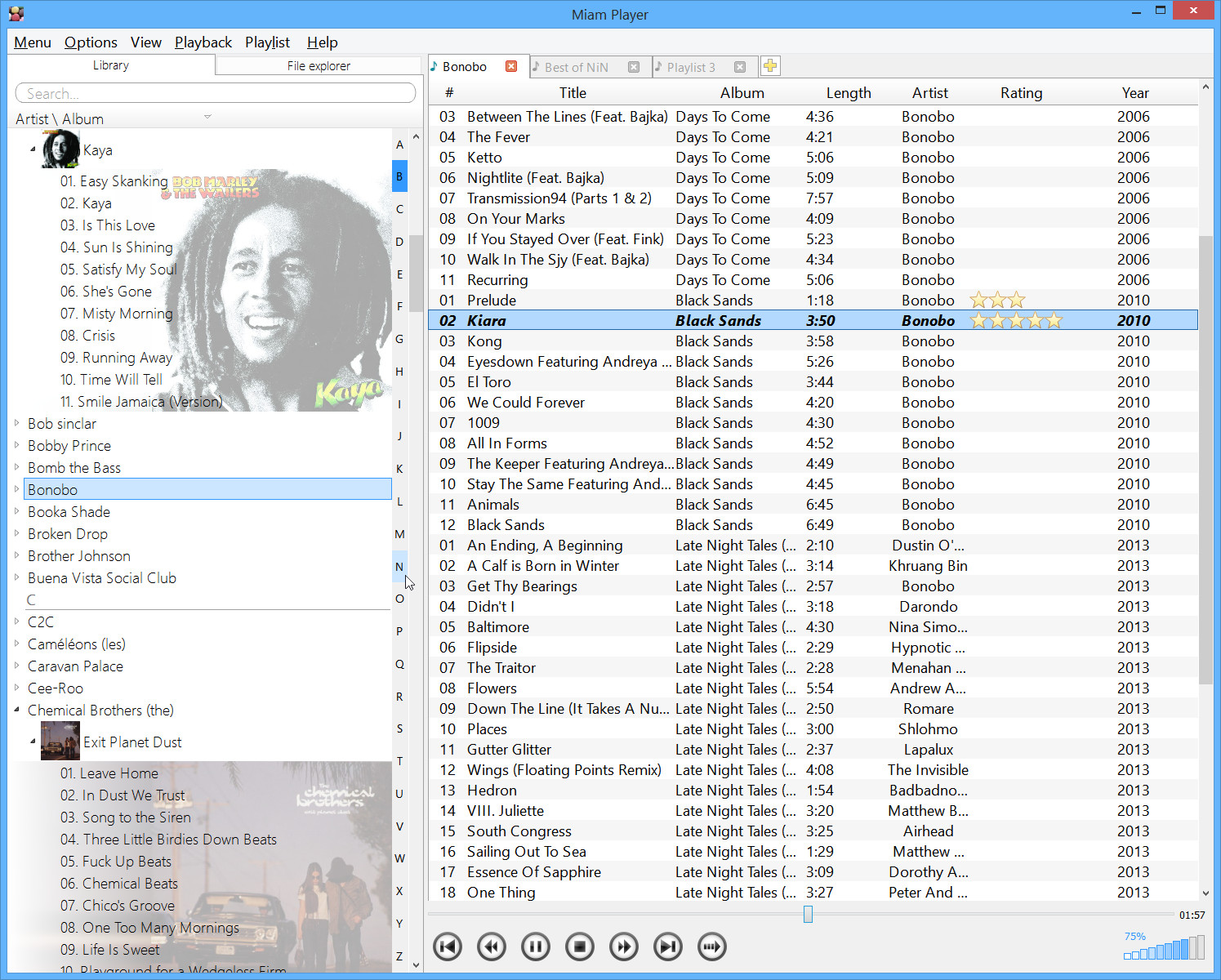This screenshot has width=1221, height=980.
Task: Jump to letter A in alphabet index
Action: coord(399,145)
